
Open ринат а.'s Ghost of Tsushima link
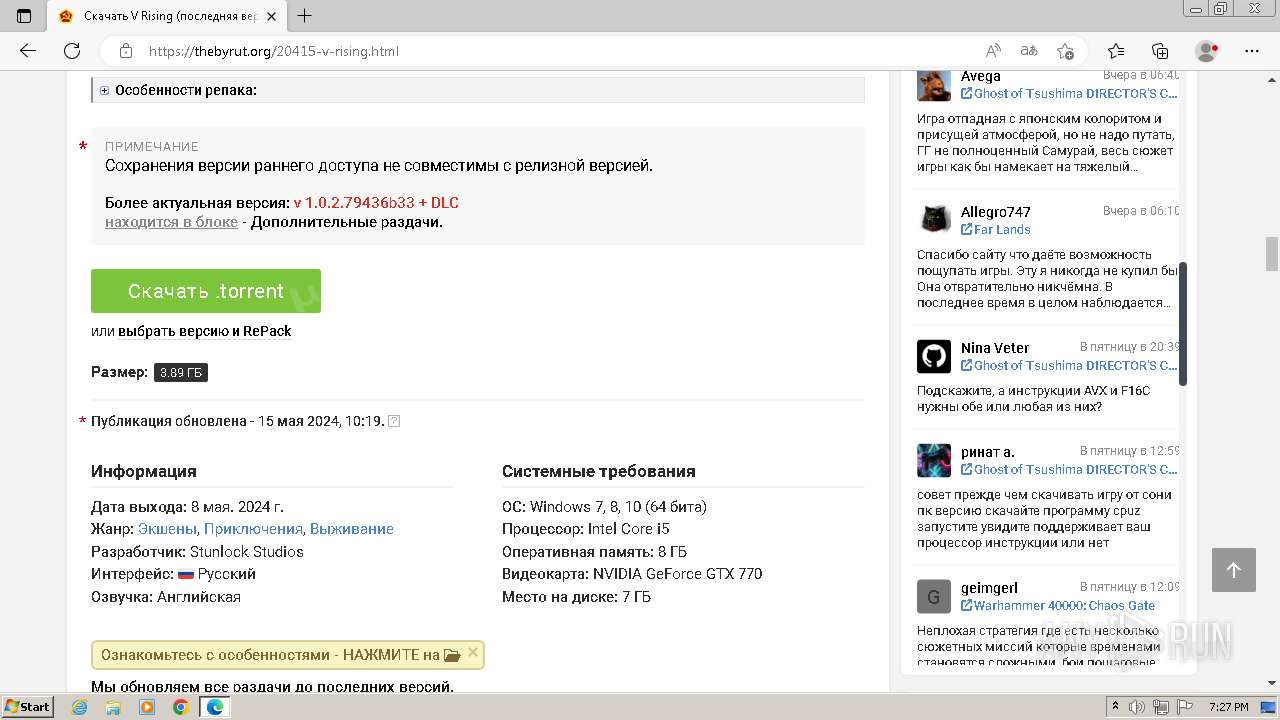pos(1069,470)
